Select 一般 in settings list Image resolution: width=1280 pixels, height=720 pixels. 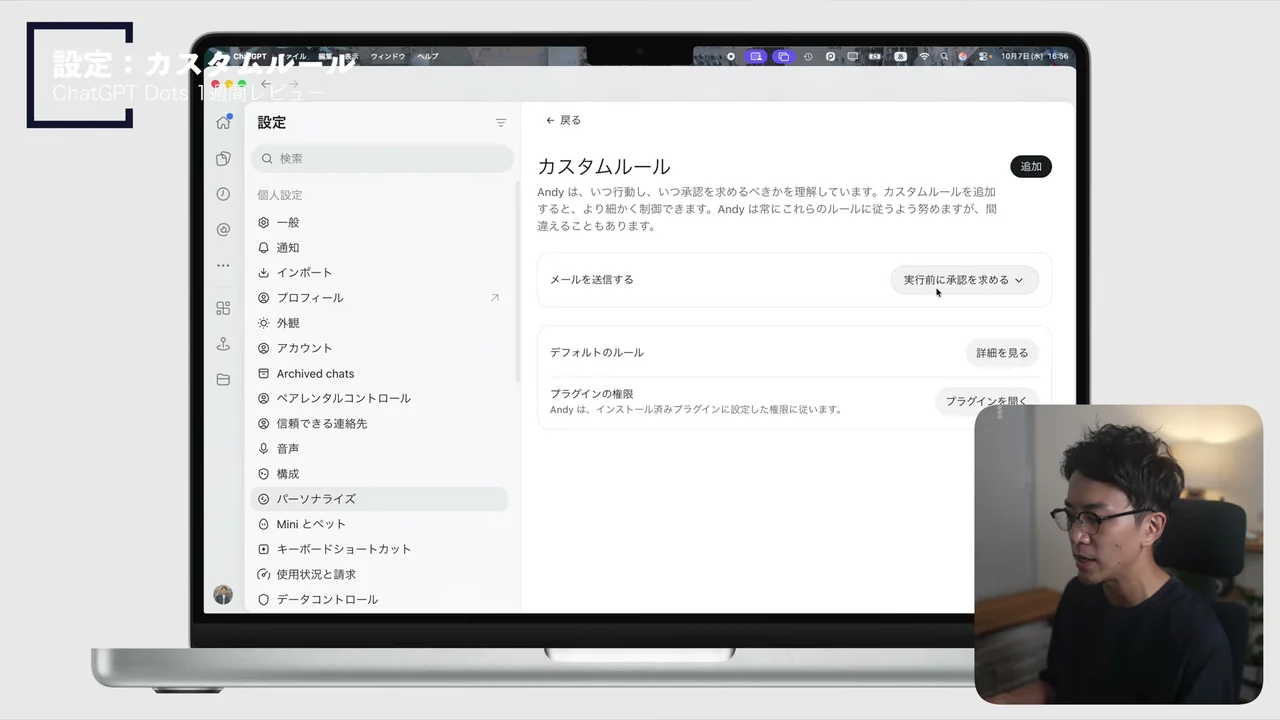tap(379, 223)
